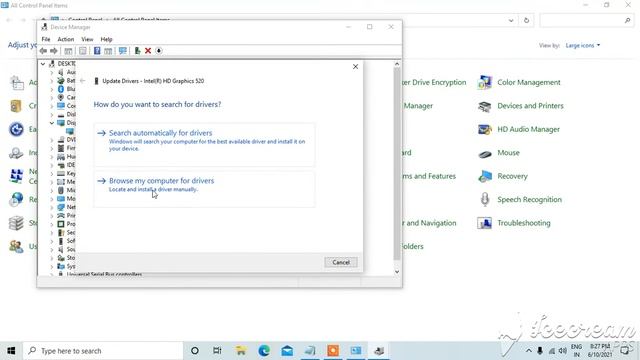Click the taskbar clock and date
Screen dimensions: 640x360
[600, 351]
